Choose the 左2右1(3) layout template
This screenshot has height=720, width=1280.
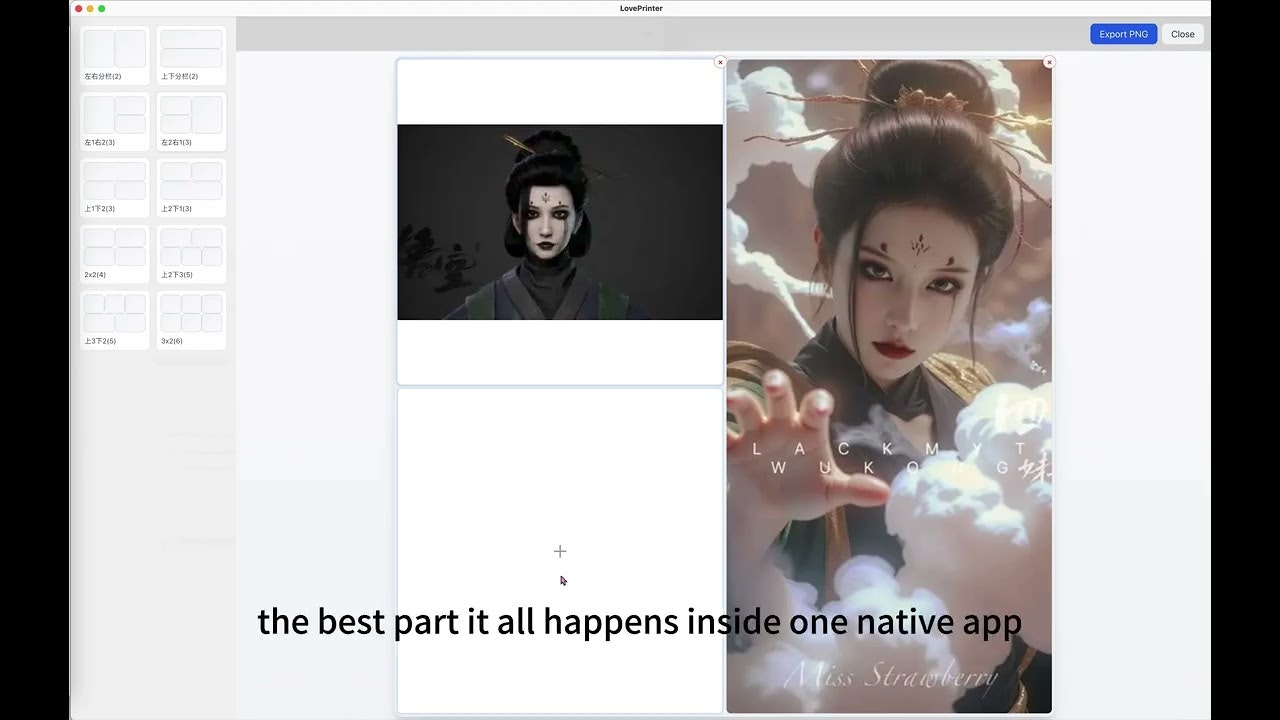[x=191, y=121]
